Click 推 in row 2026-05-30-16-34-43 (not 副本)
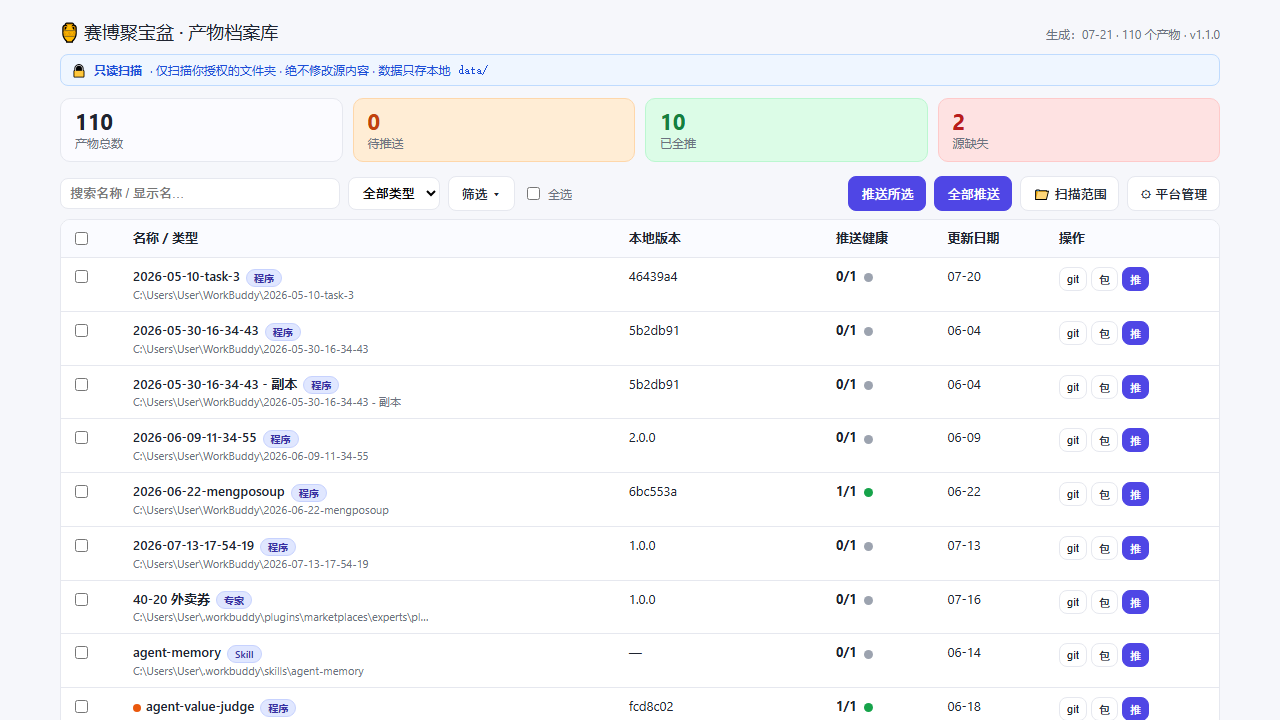1280x720 pixels. (1135, 333)
